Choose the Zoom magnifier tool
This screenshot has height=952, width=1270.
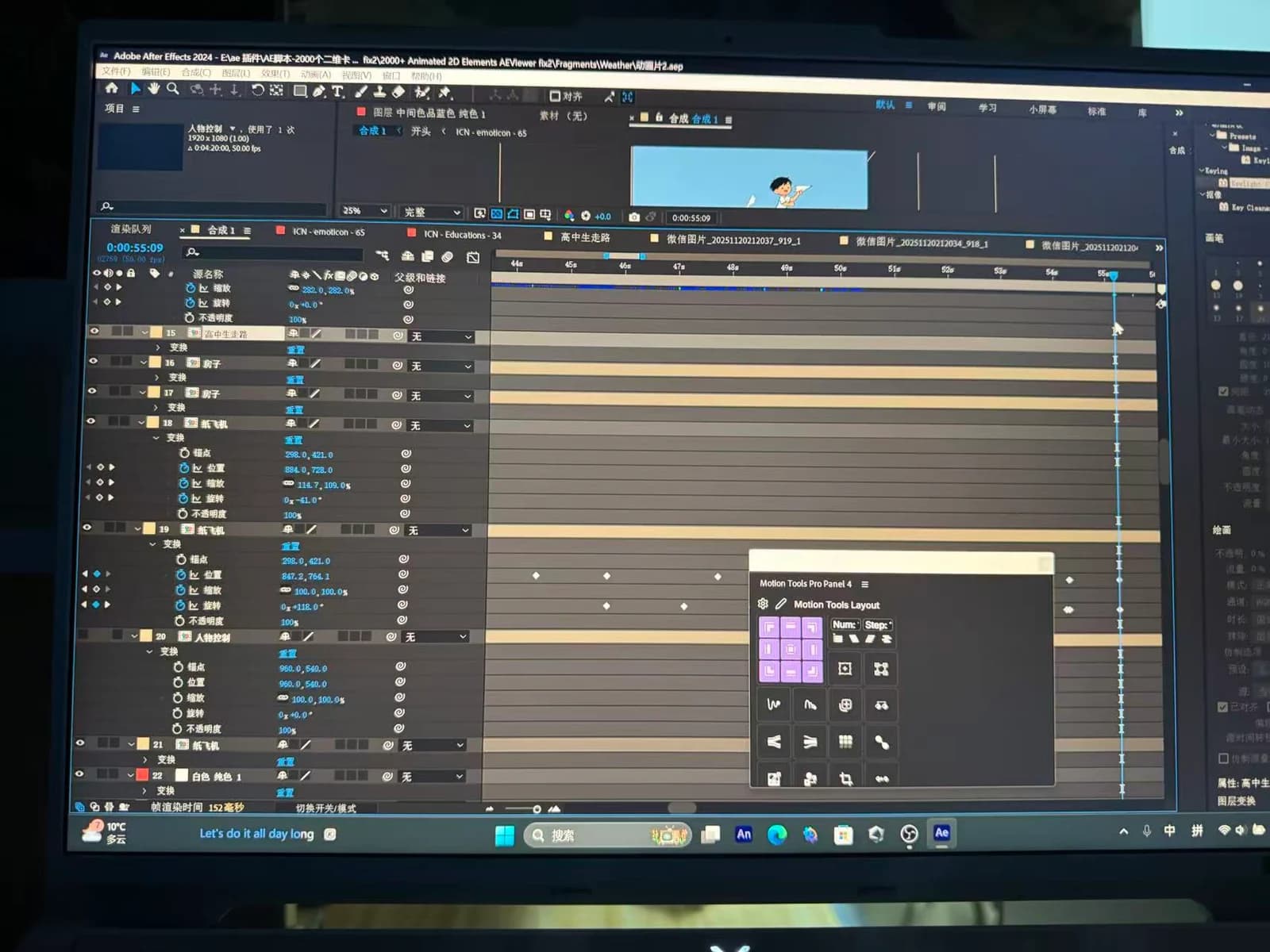click(173, 89)
